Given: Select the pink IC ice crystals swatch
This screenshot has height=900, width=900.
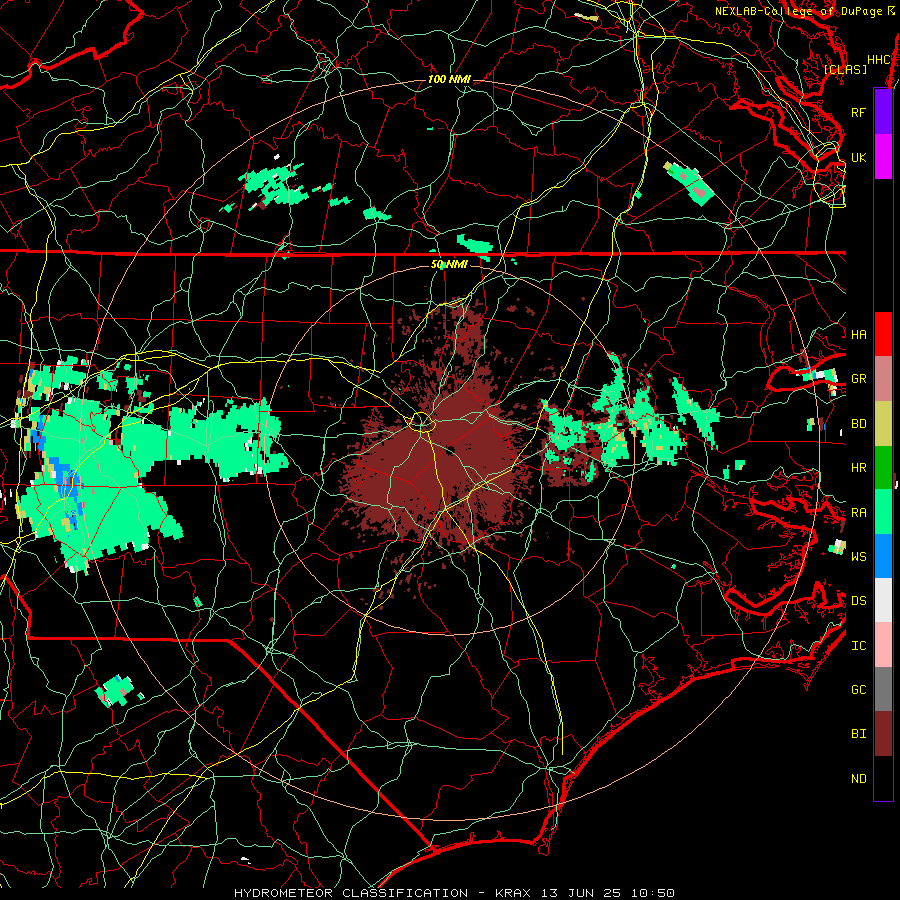Looking at the screenshot, I should (x=883, y=645).
